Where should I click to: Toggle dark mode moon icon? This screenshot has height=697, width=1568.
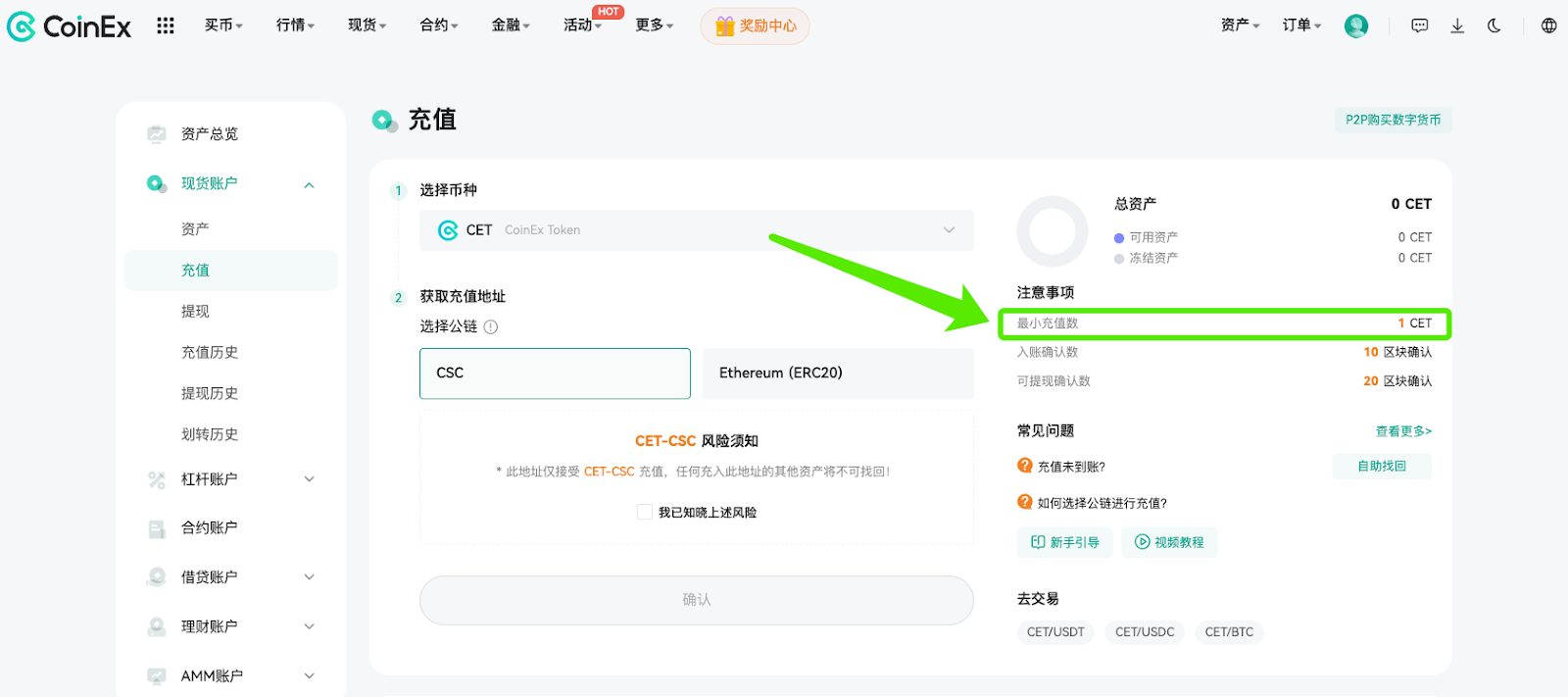pos(1494,25)
